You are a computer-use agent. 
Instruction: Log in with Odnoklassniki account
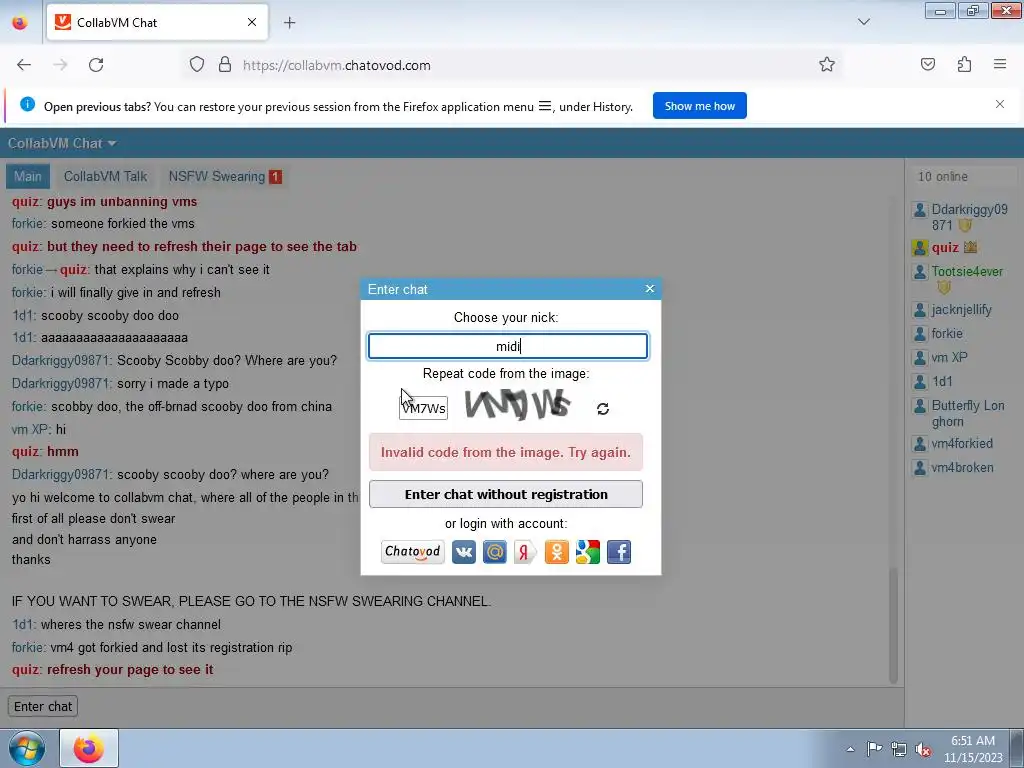point(556,552)
